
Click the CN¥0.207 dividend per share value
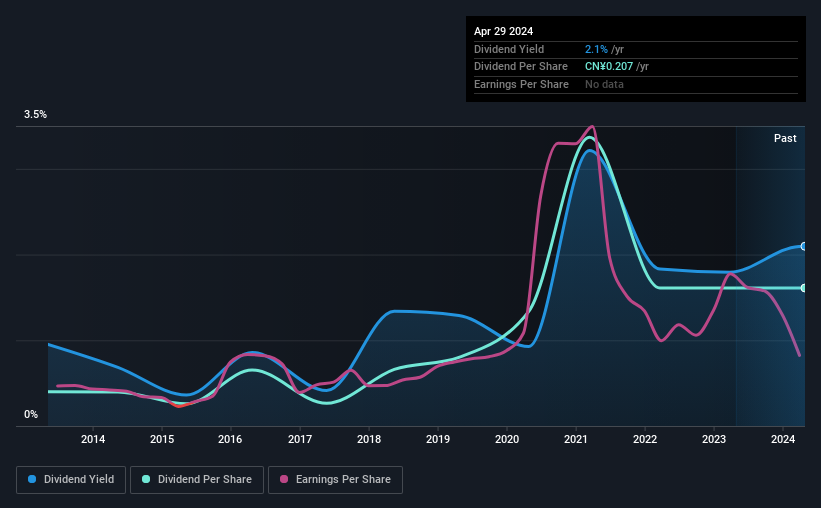pos(609,67)
